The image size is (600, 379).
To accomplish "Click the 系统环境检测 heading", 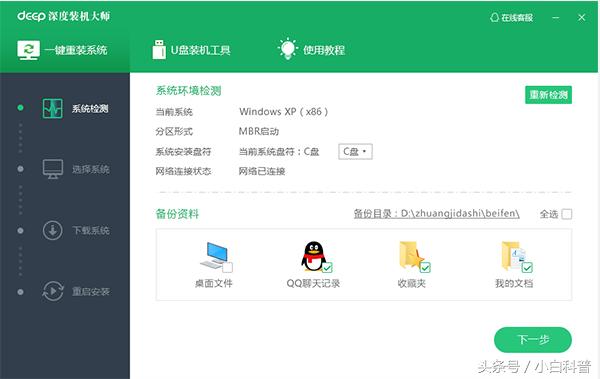I will pyautogui.click(x=188, y=91).
